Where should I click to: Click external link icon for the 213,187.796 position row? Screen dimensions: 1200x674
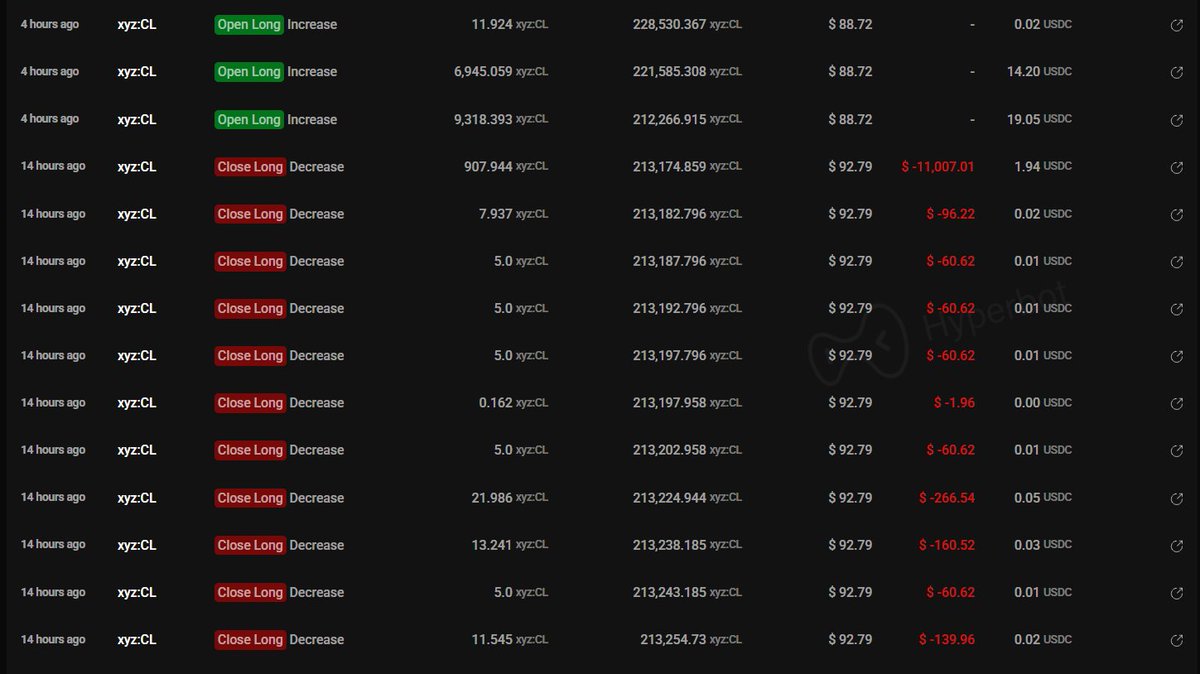(x=1177, y=262)
